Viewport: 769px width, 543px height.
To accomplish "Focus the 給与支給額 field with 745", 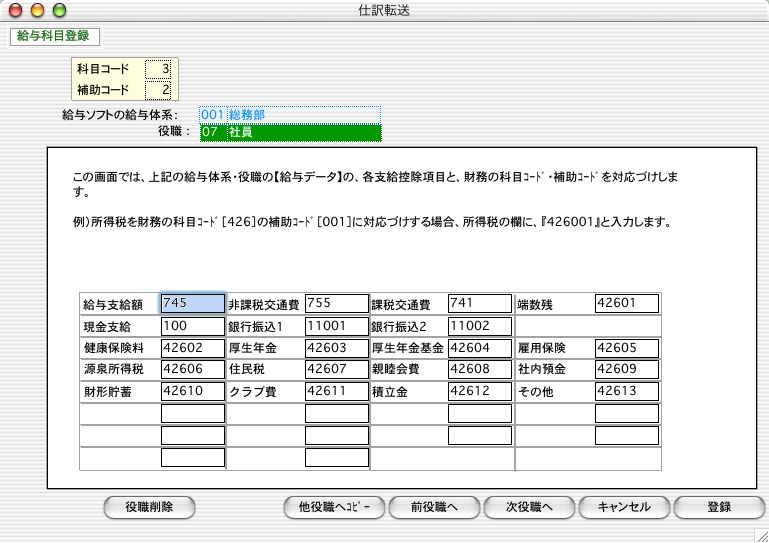I will coord(192,303).
